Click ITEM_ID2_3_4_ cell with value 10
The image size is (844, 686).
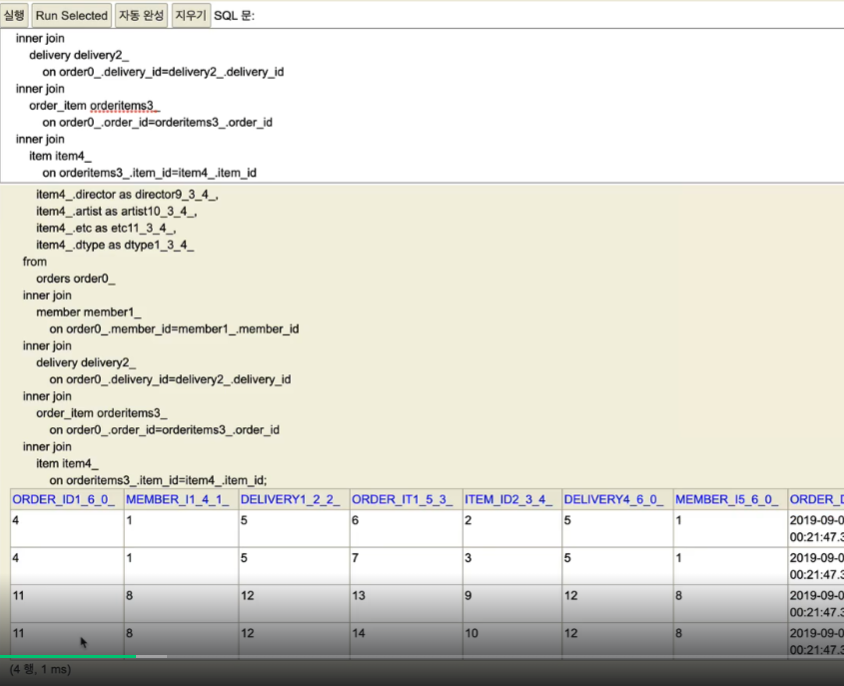(512, 640)
